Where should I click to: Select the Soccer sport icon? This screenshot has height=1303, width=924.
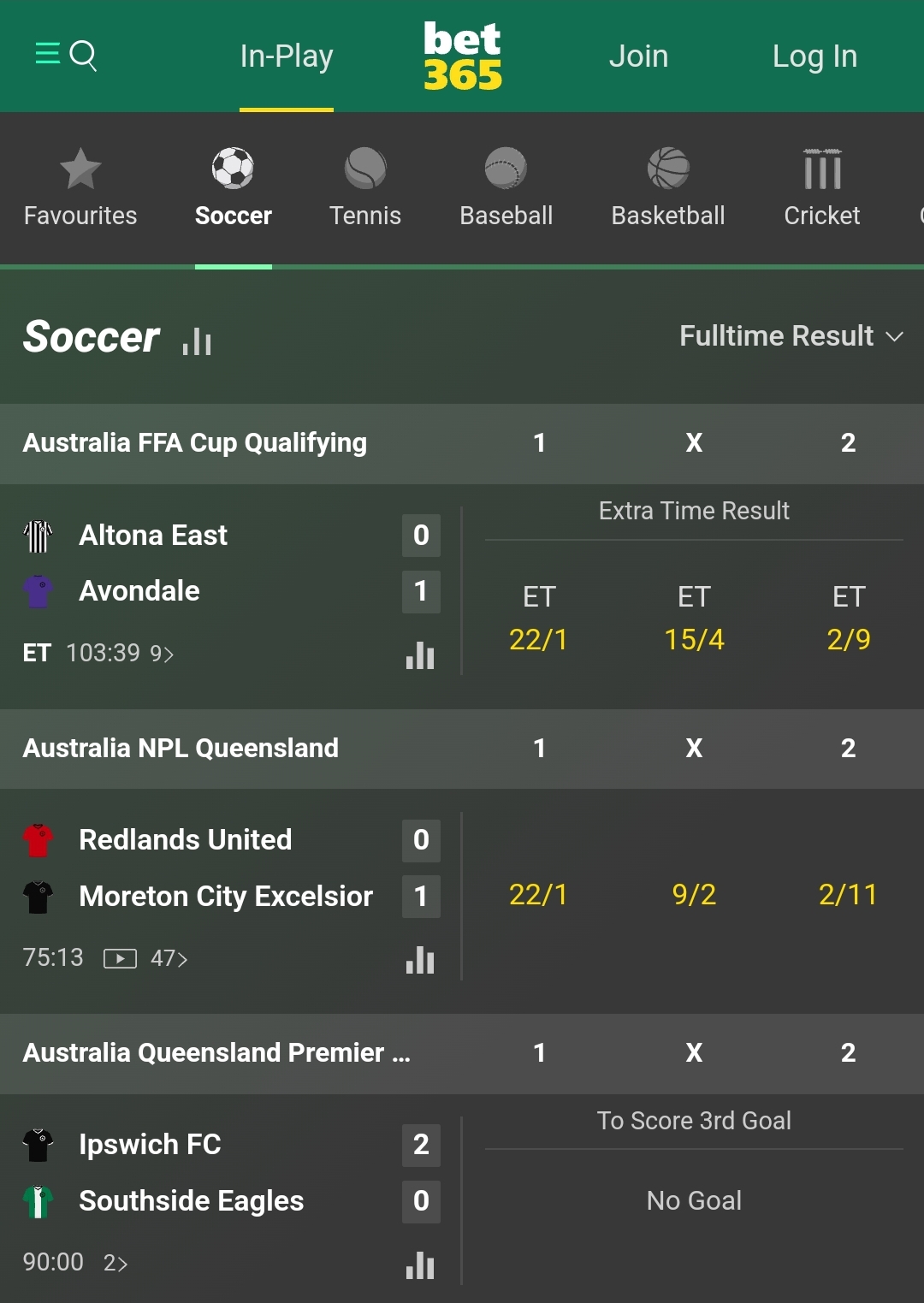click(233, 169)
